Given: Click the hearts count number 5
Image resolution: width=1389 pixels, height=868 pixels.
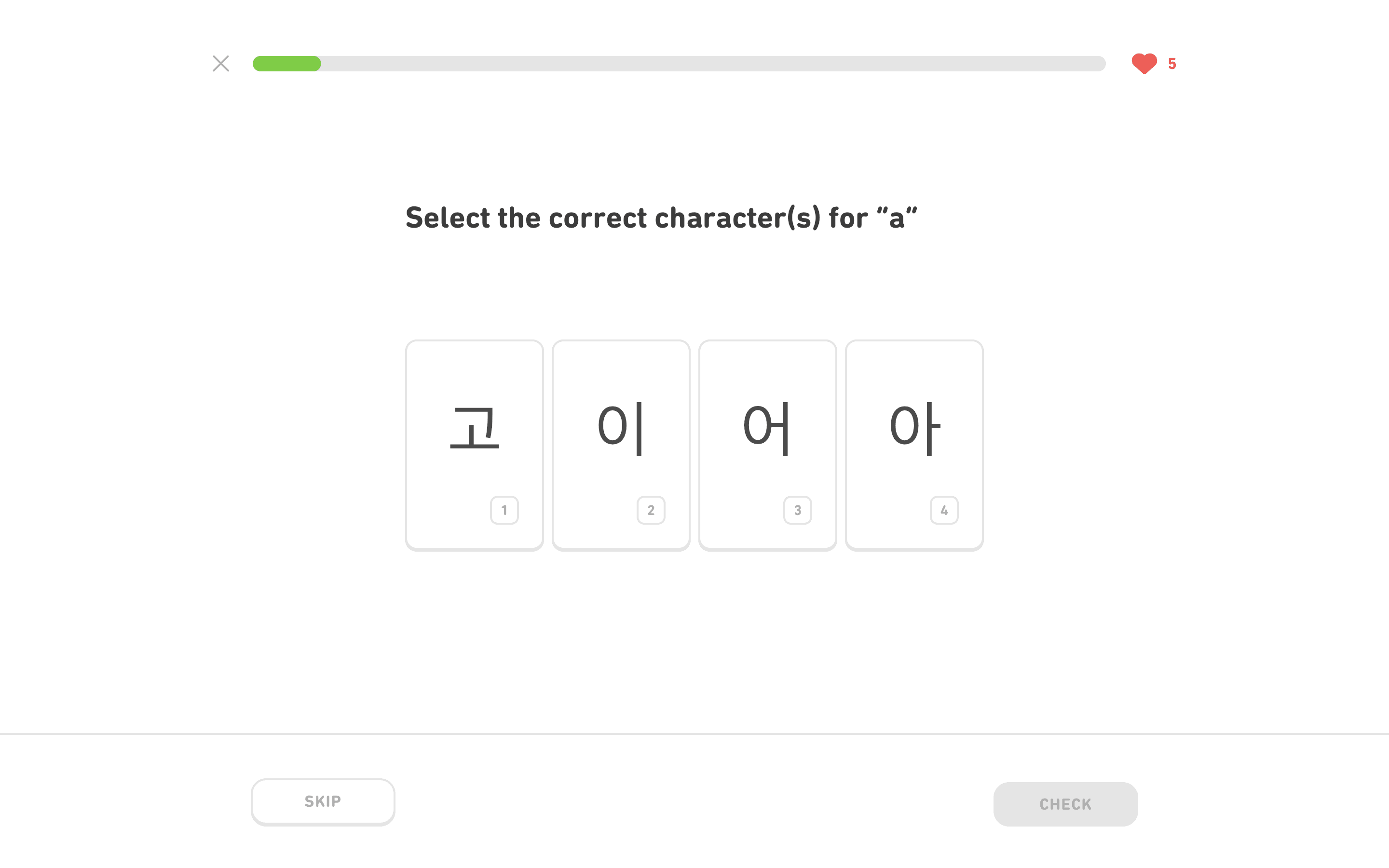Looking at the screenshot, I should [1172, 64].
